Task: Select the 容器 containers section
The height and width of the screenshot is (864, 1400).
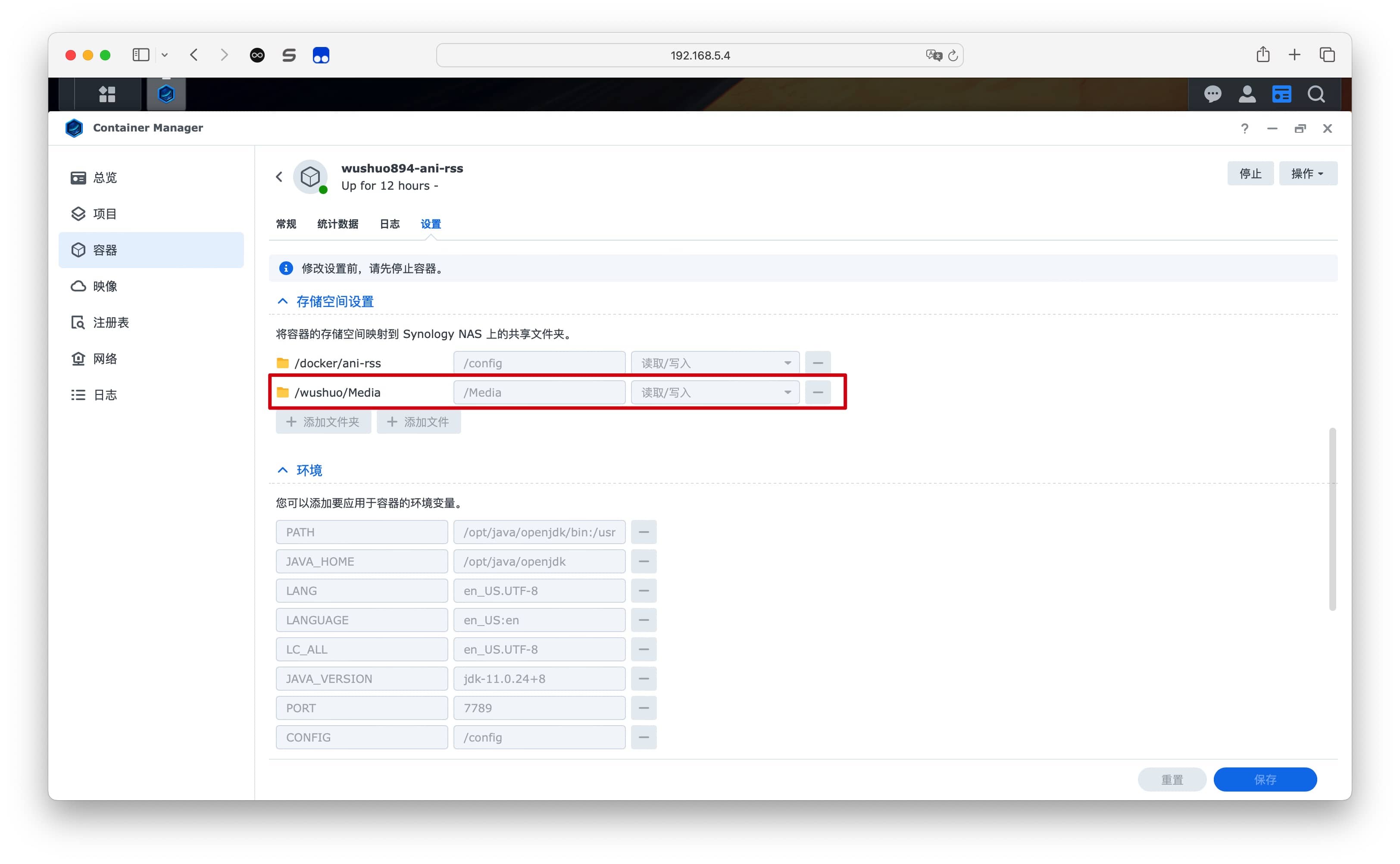Action: [151, 250]
